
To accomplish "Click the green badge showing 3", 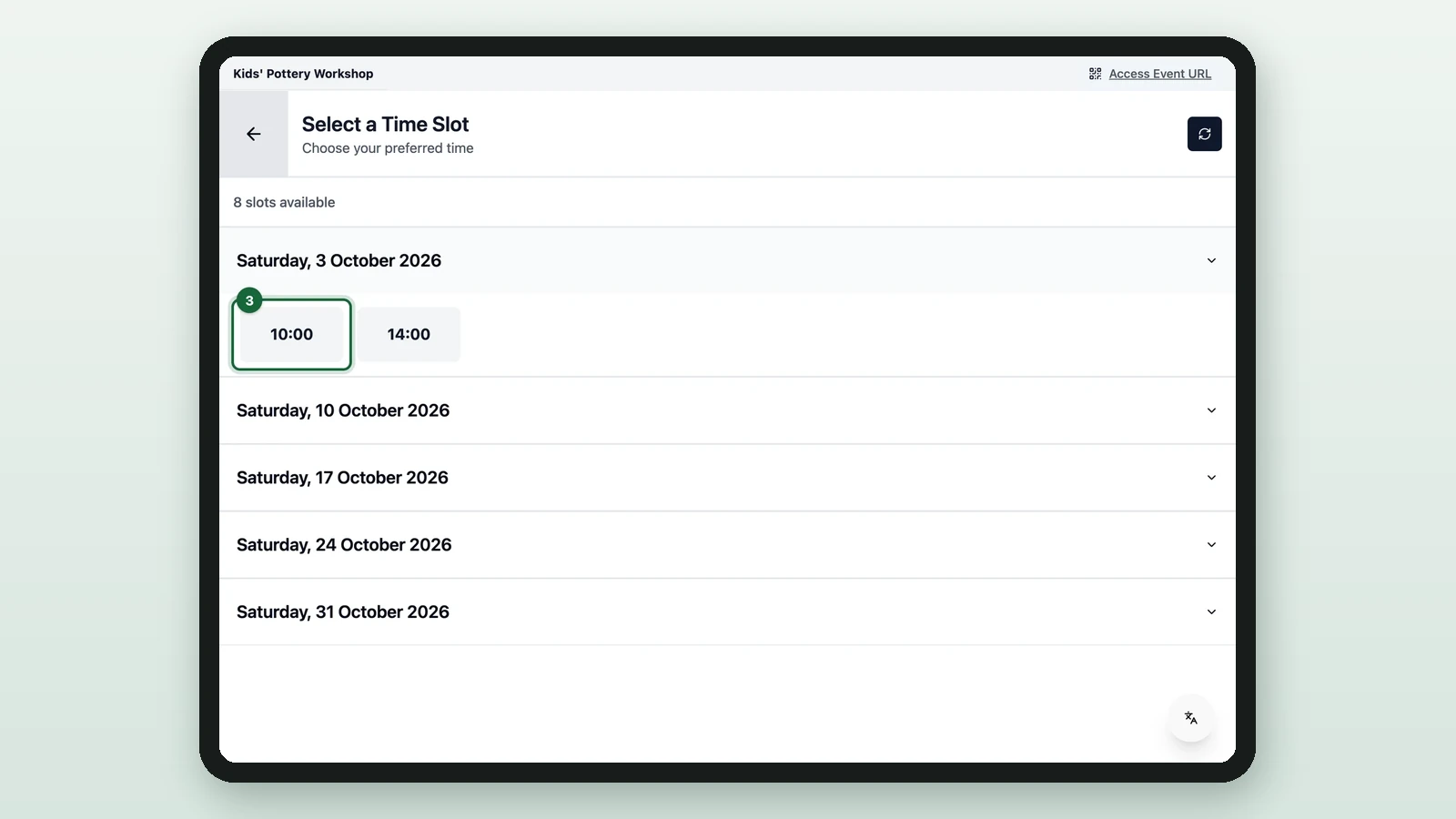I will [249, 300].
